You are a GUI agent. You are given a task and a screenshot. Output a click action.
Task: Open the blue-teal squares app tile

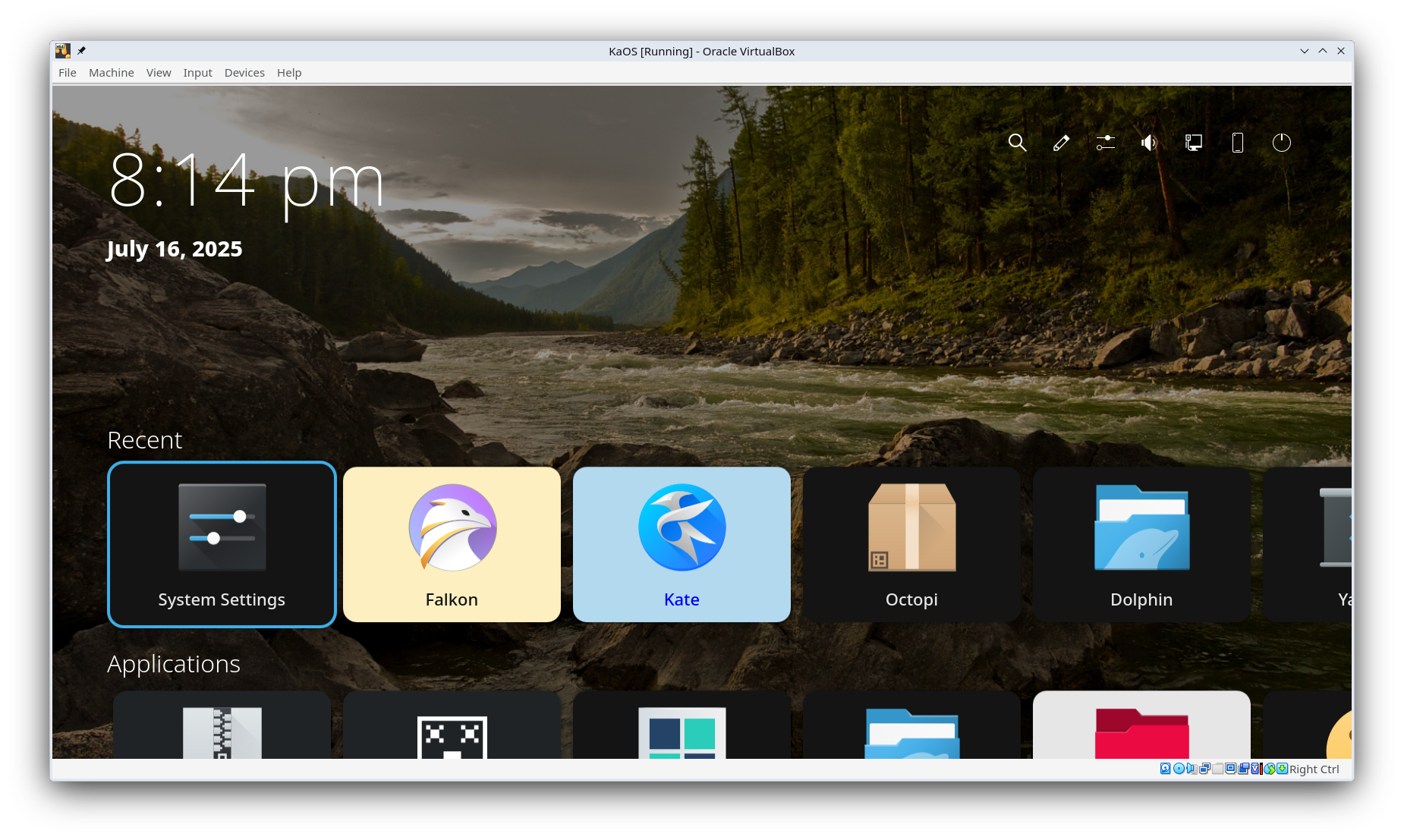click(x=682, y=725)
